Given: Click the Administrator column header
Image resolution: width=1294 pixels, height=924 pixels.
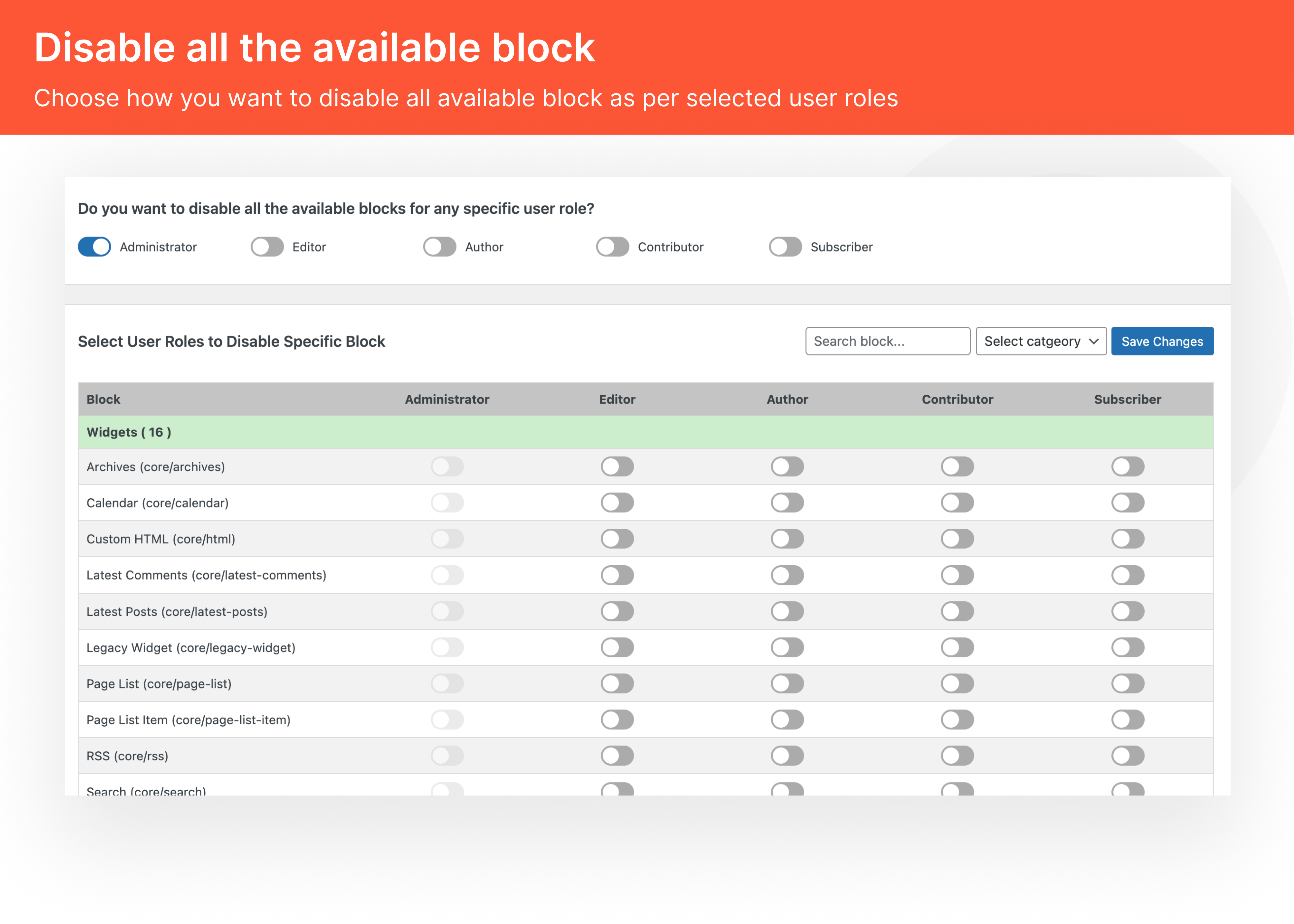Looking at the screenshot, I should click(447, 399).
